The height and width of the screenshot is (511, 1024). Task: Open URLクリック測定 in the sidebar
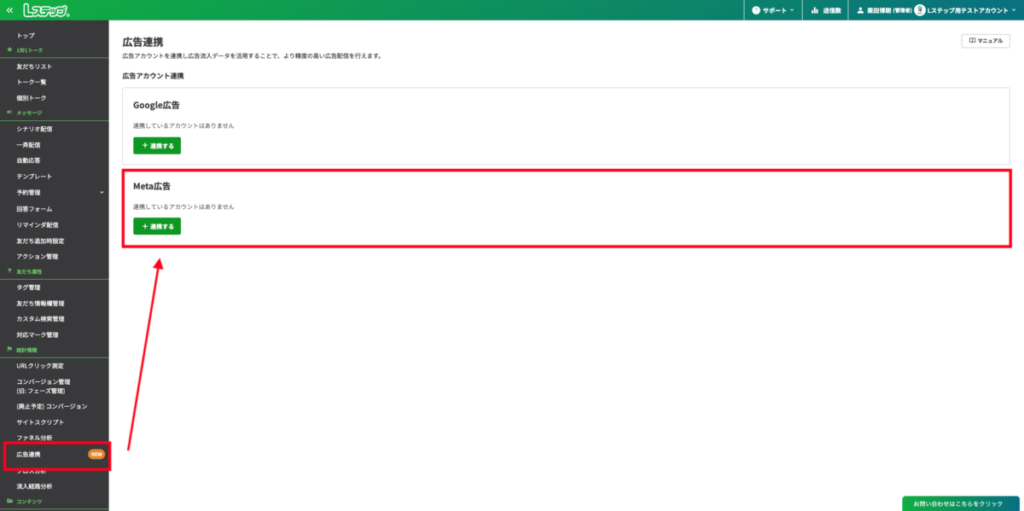[x=40, y=366]
